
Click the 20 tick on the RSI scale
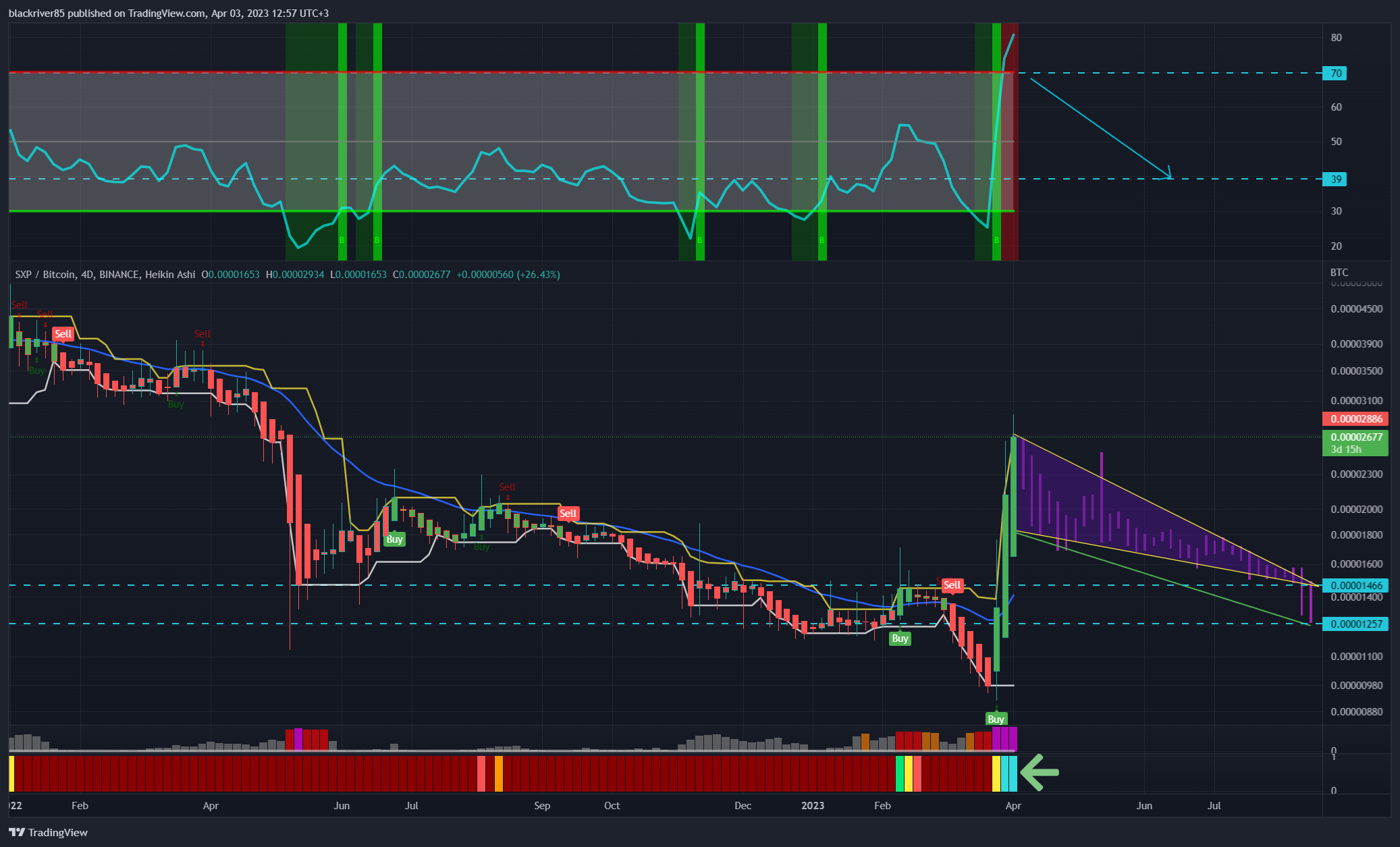click(x=1337, y=246)
